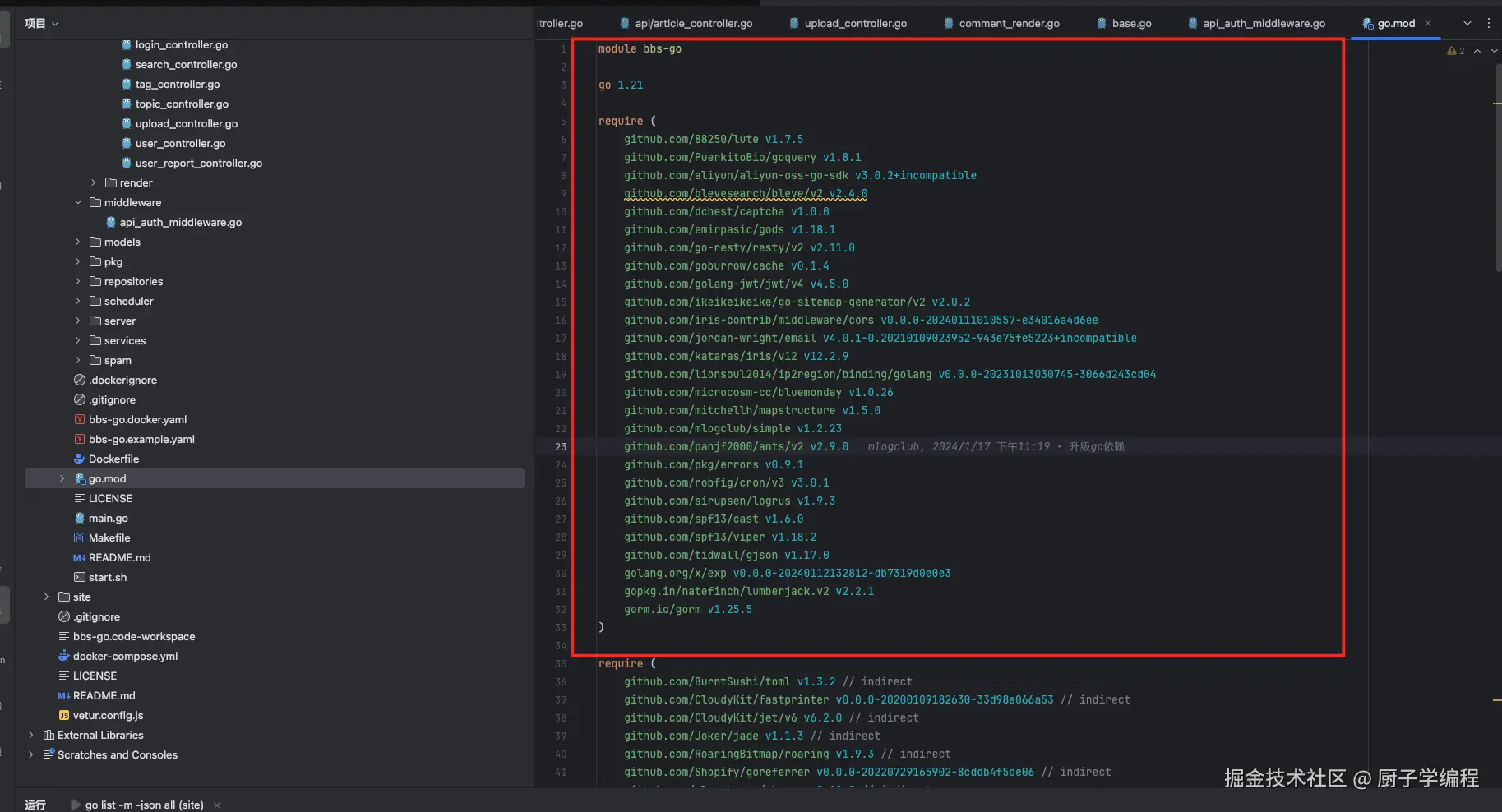Expand the render folder
The image size is (1502, 812).
click(93, 182)
